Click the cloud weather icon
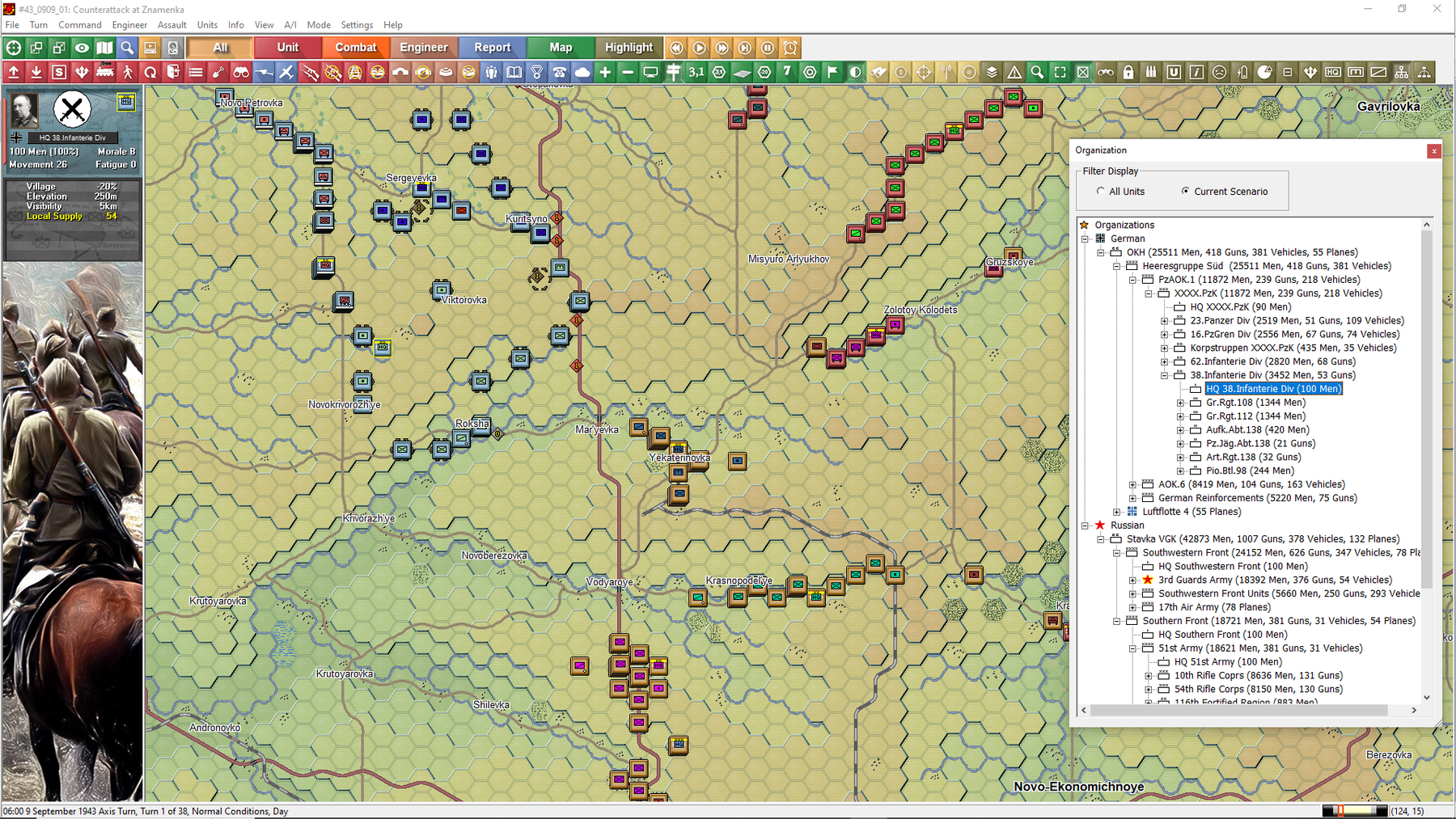1456x819 pixels. pyautogui.click(x=582, y=72)
